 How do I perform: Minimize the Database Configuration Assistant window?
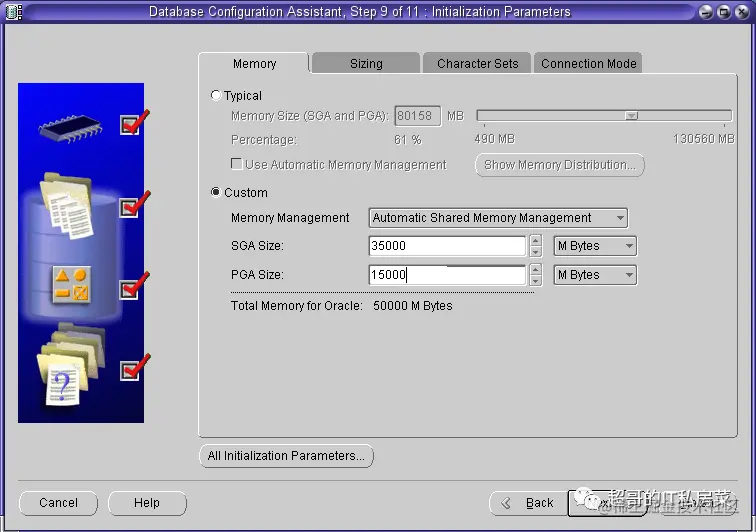(x=706, y=12)
